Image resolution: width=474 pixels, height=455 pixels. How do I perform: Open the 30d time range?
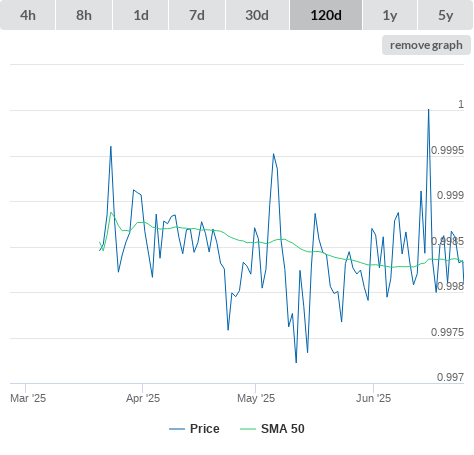[257, 15]
